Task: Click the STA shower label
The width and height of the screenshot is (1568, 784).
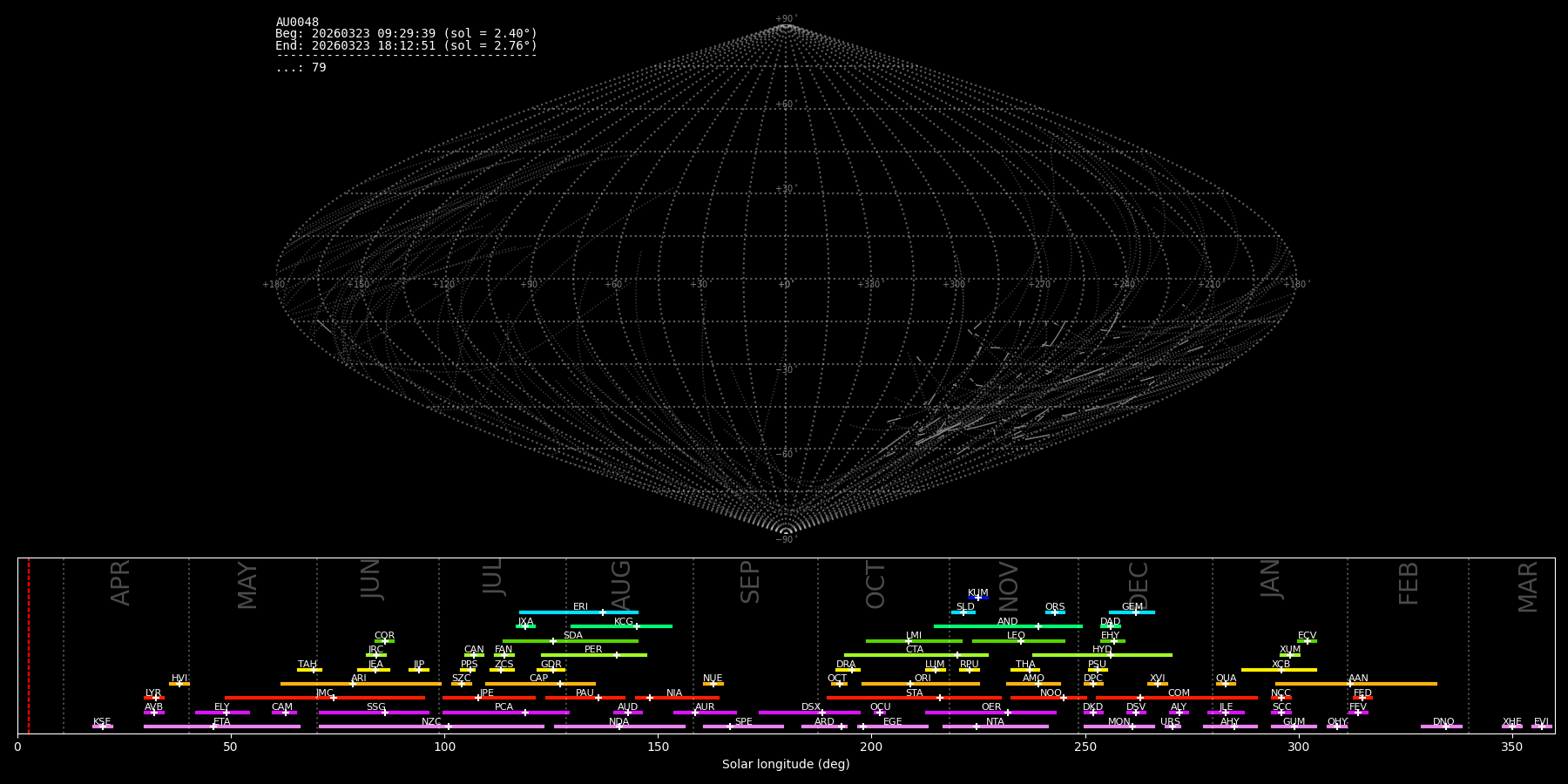Action: pos(914,693)
